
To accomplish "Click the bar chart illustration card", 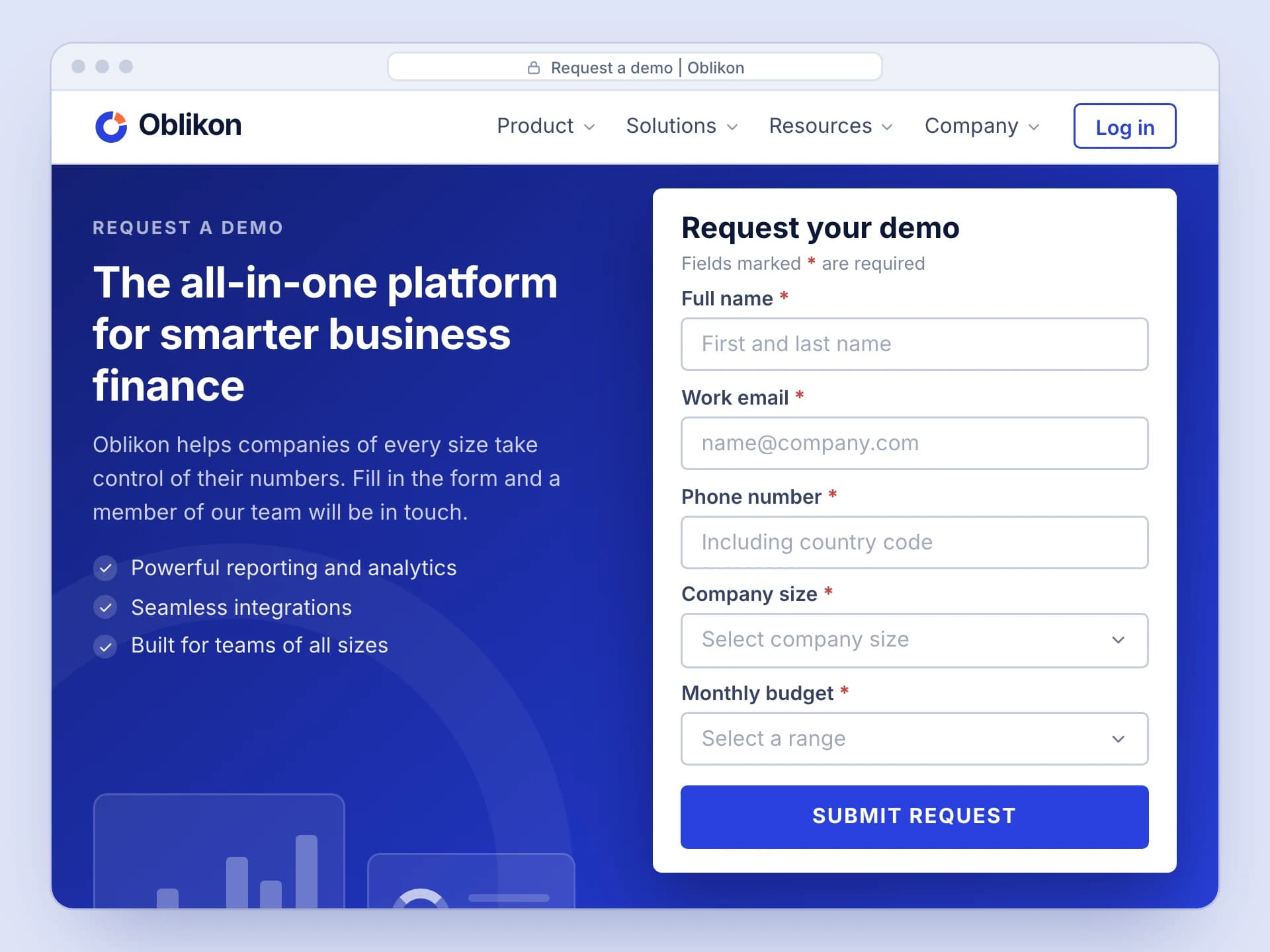I will click(219, 852).
